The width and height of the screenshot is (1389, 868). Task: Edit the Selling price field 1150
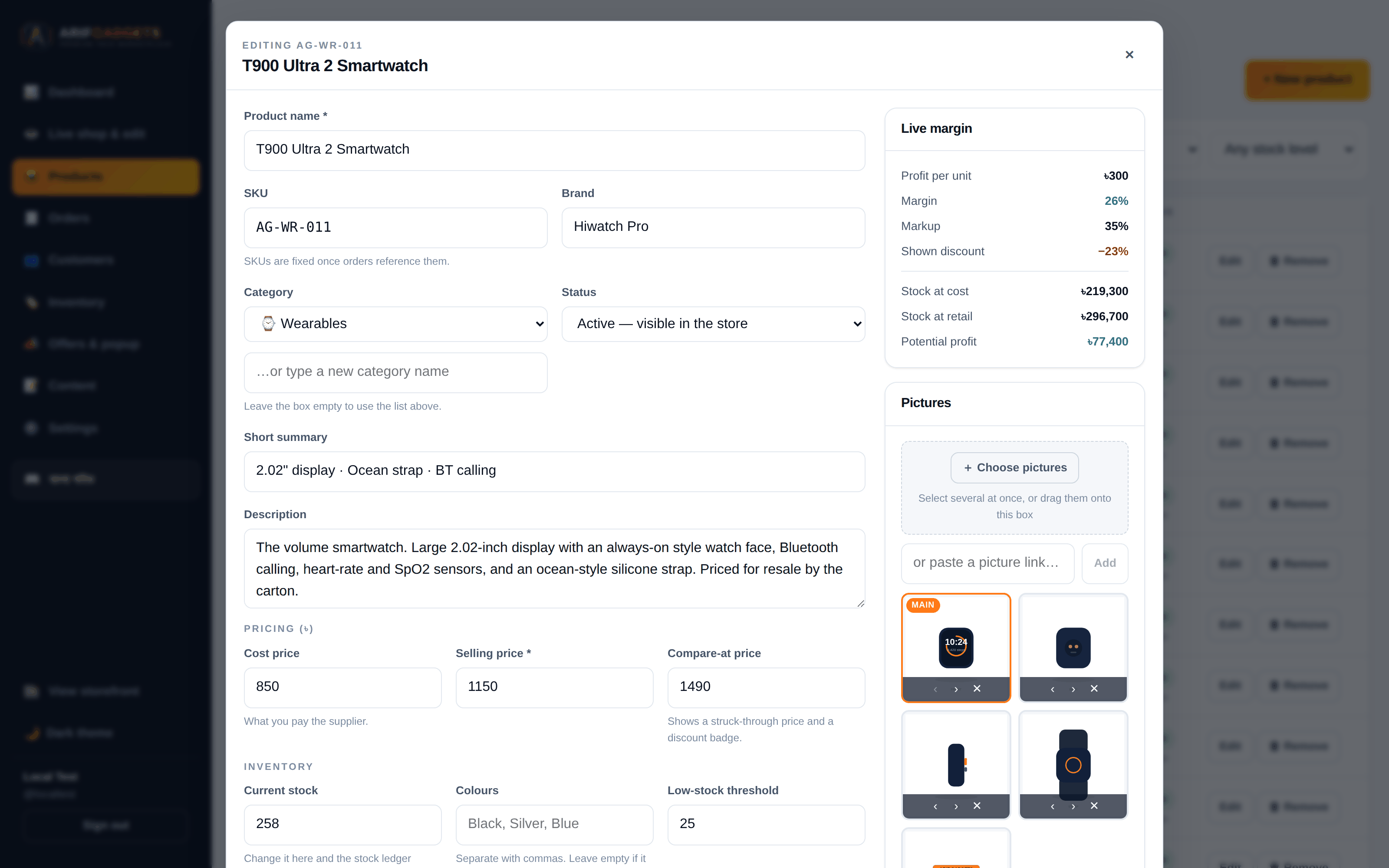554,687
